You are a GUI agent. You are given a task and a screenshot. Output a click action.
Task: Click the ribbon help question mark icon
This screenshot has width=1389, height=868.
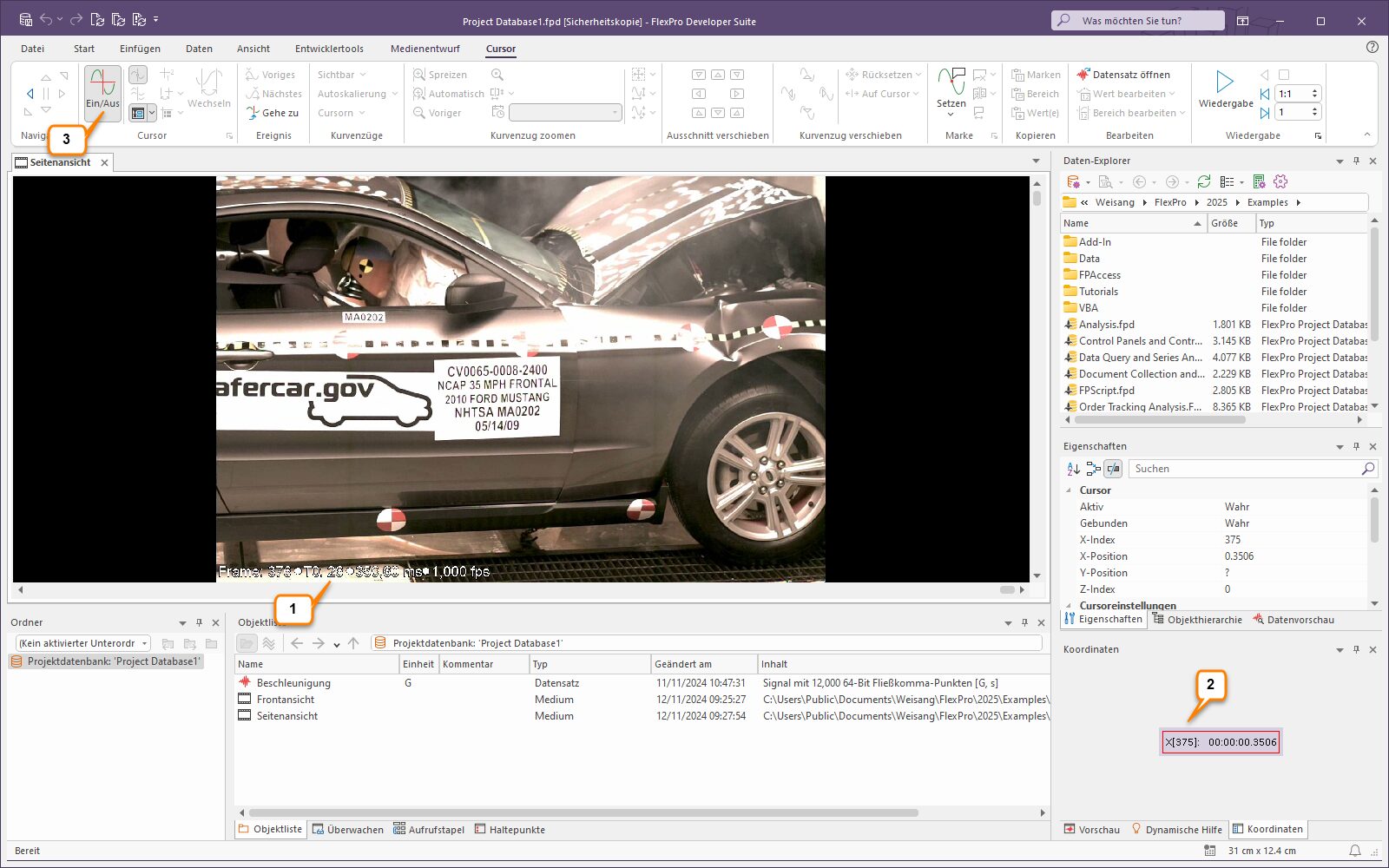(1372, 48)
